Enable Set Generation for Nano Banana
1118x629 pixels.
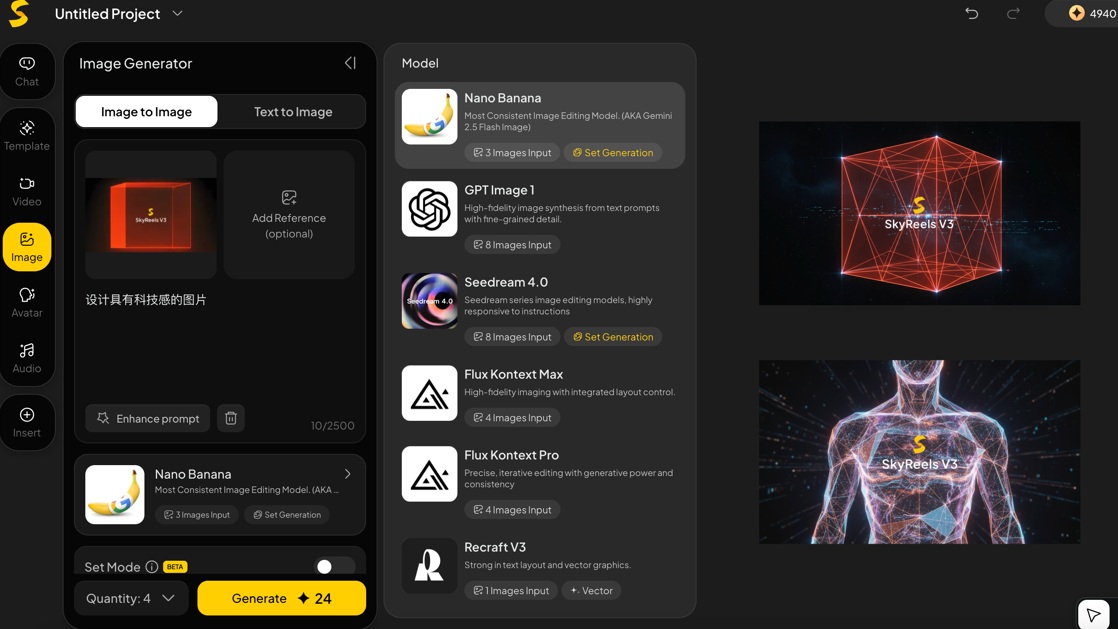coord(613,152)
